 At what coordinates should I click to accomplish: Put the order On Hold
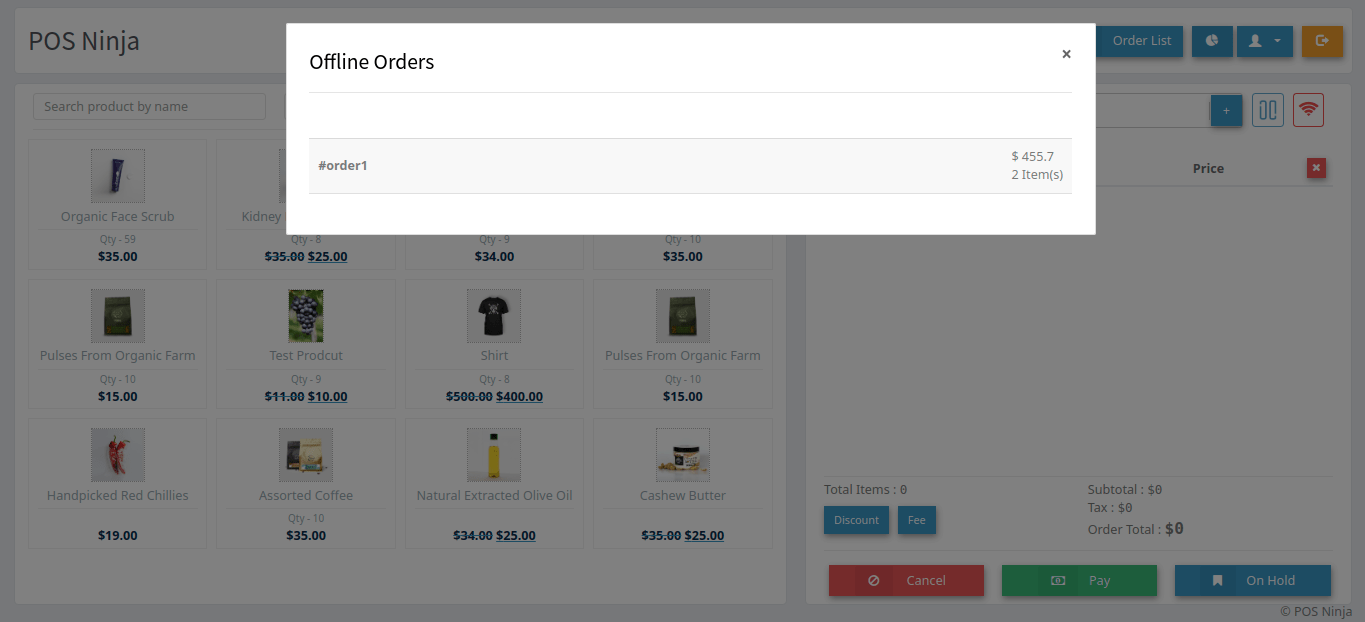[1252, 580]
